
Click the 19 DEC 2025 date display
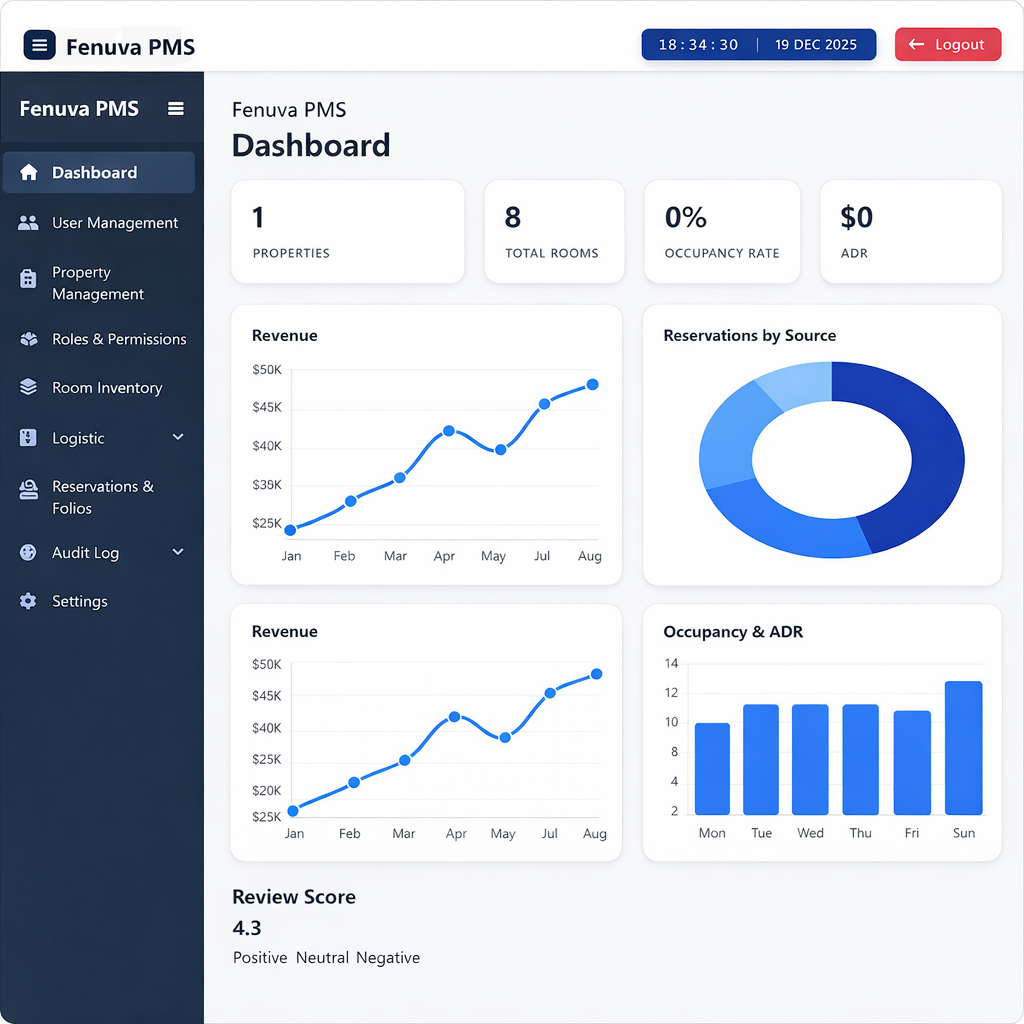[816, 44]
